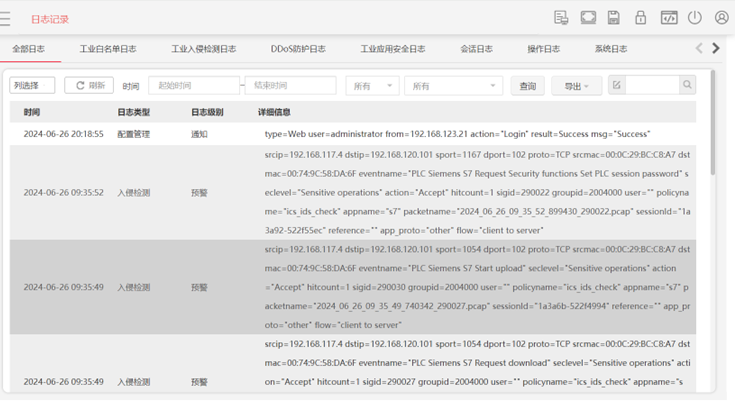
Task: Click the Request download event detail text
Action: point(477,363)
